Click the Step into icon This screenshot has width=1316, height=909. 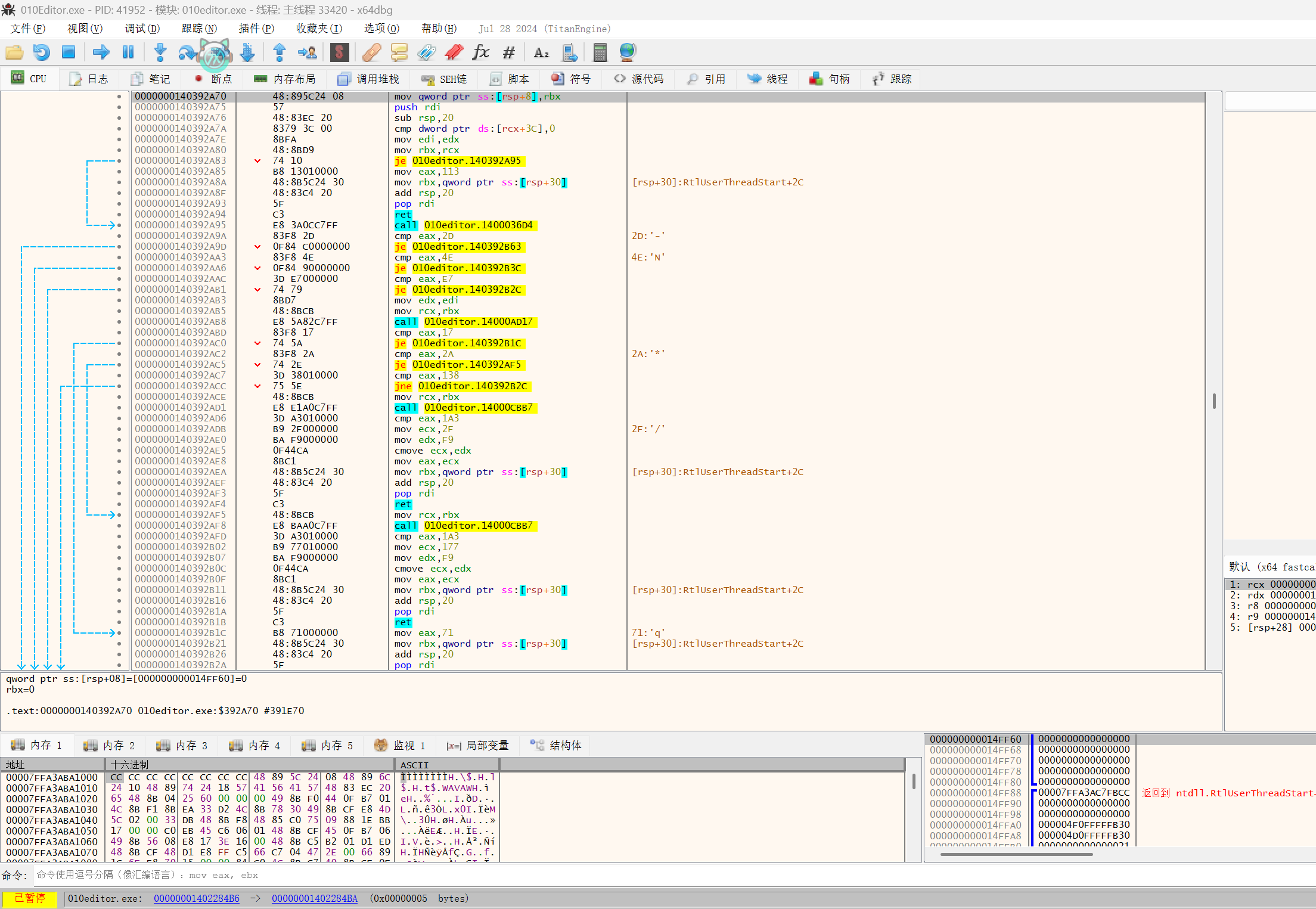click(160, 52)
